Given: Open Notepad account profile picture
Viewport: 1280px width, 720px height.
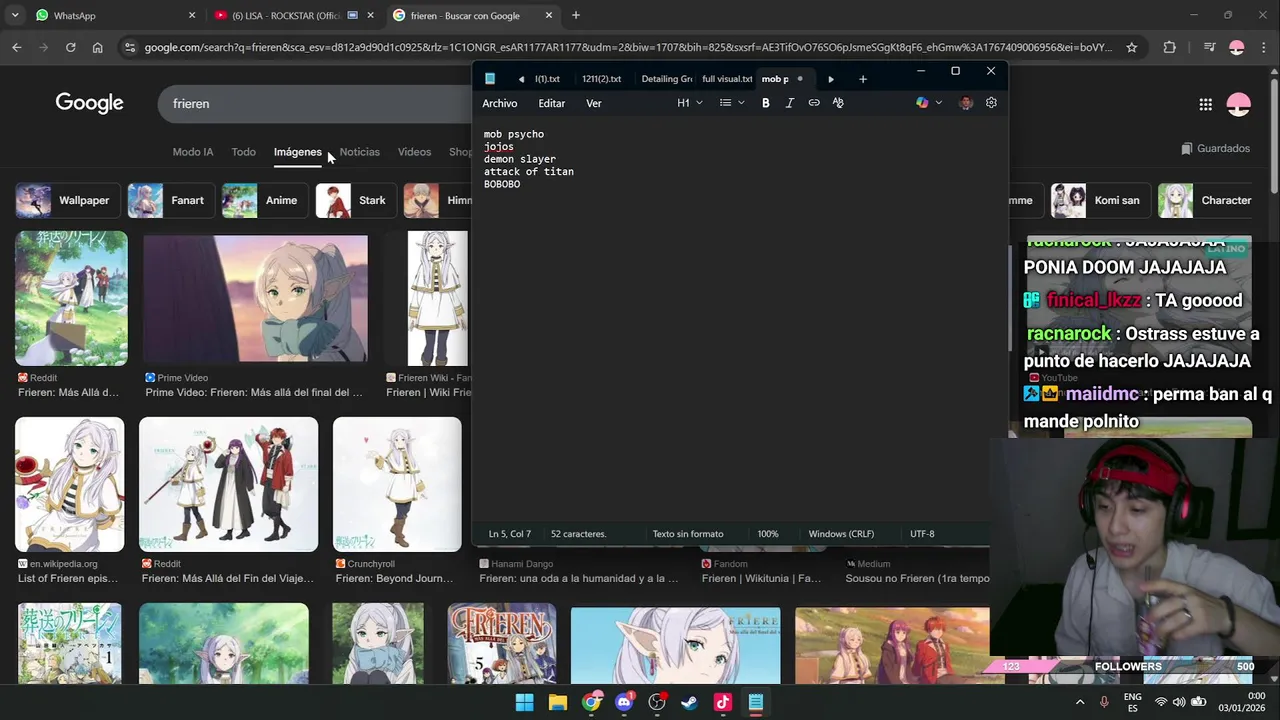Looking at the screenshot, I should pyautogui.click(x=966, y=103).
